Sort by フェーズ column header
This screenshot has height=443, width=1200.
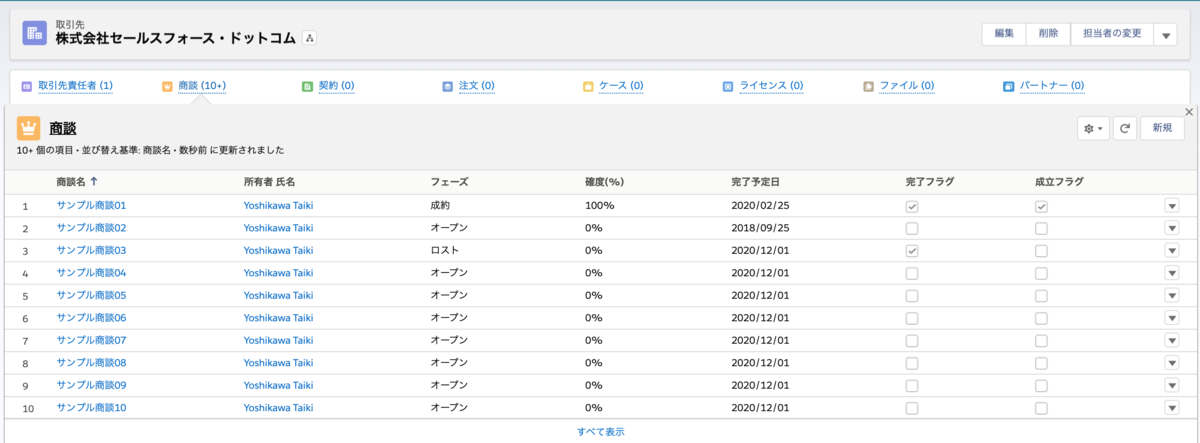(x=450, y=182)
